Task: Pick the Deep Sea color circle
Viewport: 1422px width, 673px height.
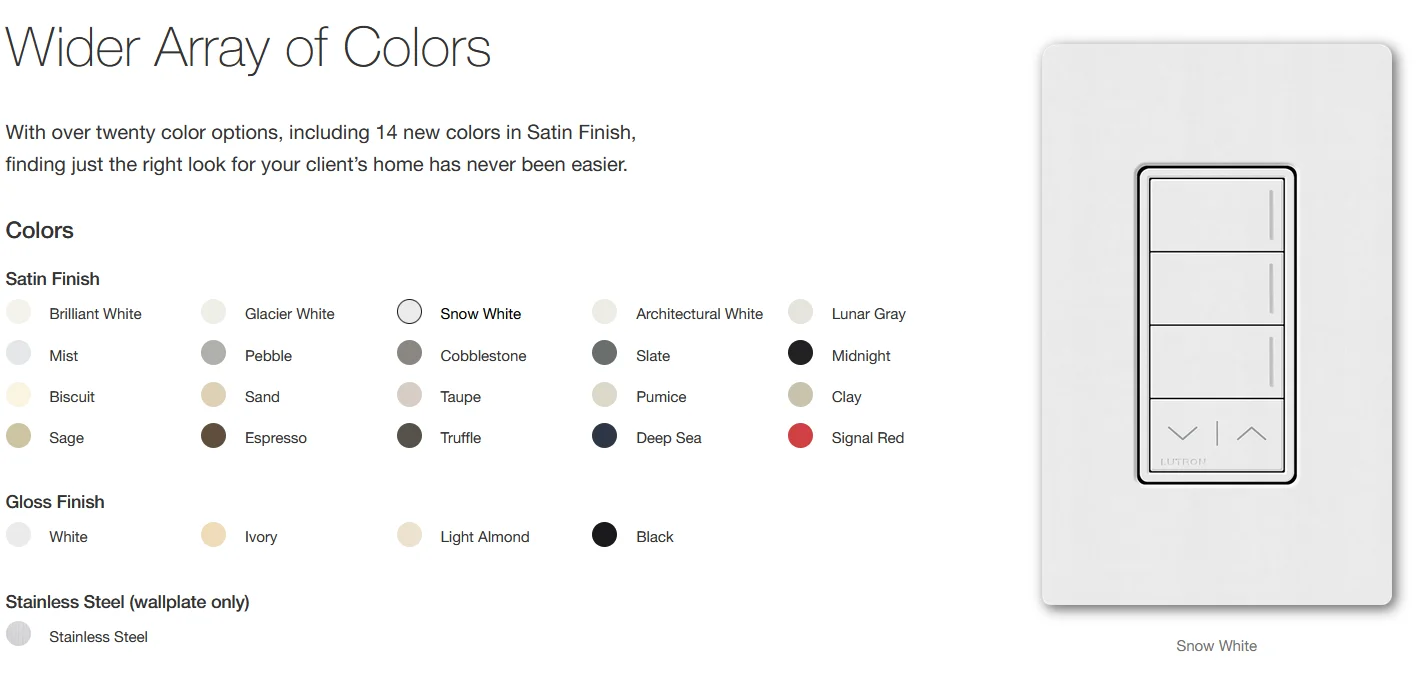Action: pos(605,436)
